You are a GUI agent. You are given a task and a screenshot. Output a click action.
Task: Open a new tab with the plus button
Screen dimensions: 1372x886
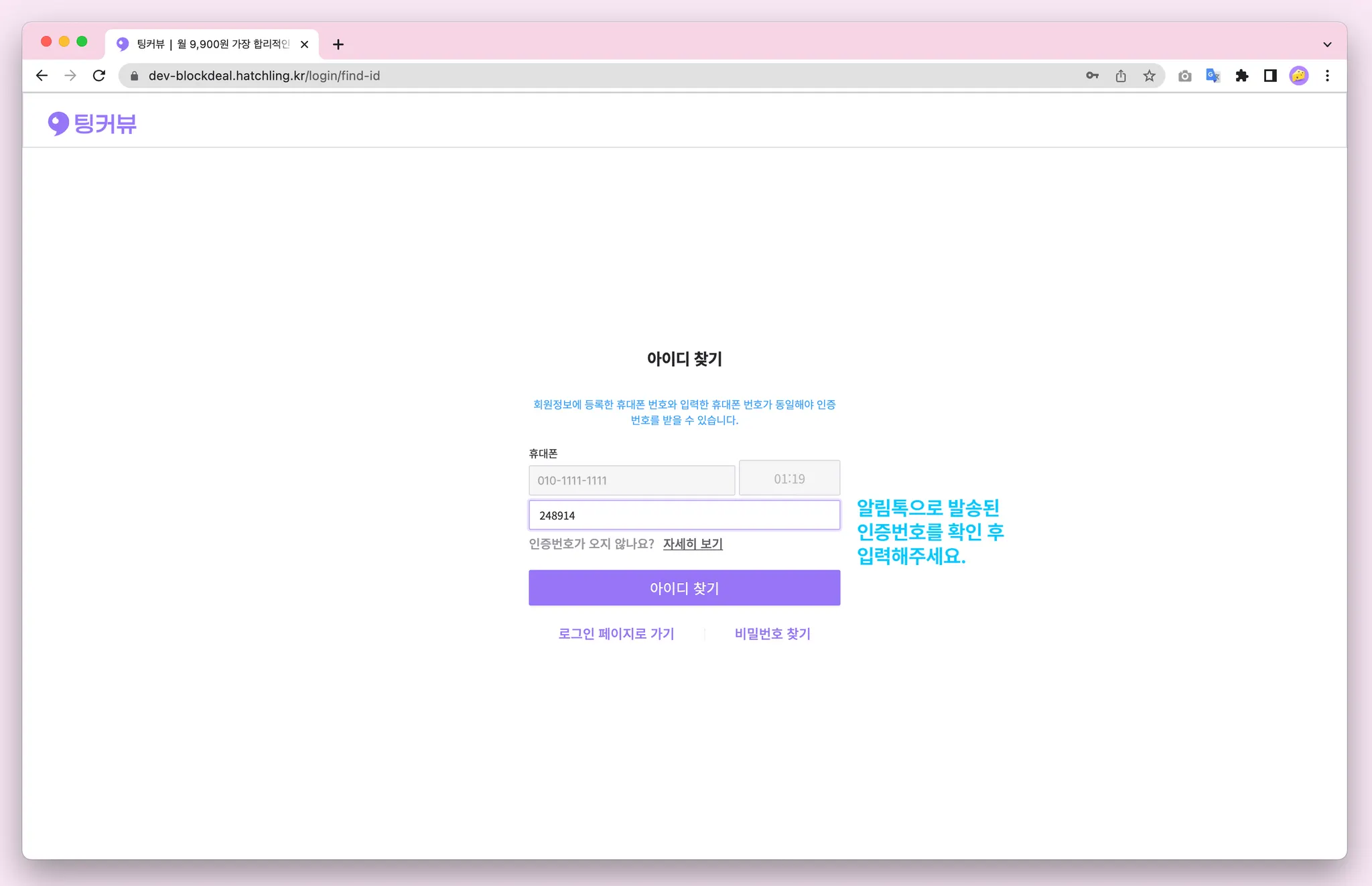coord(338,44)
